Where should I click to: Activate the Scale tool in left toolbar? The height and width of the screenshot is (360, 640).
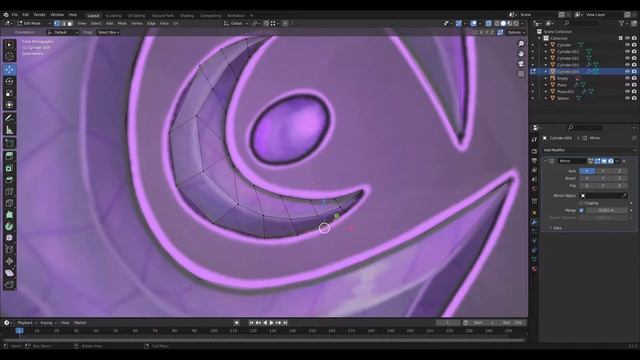(9, 93)
